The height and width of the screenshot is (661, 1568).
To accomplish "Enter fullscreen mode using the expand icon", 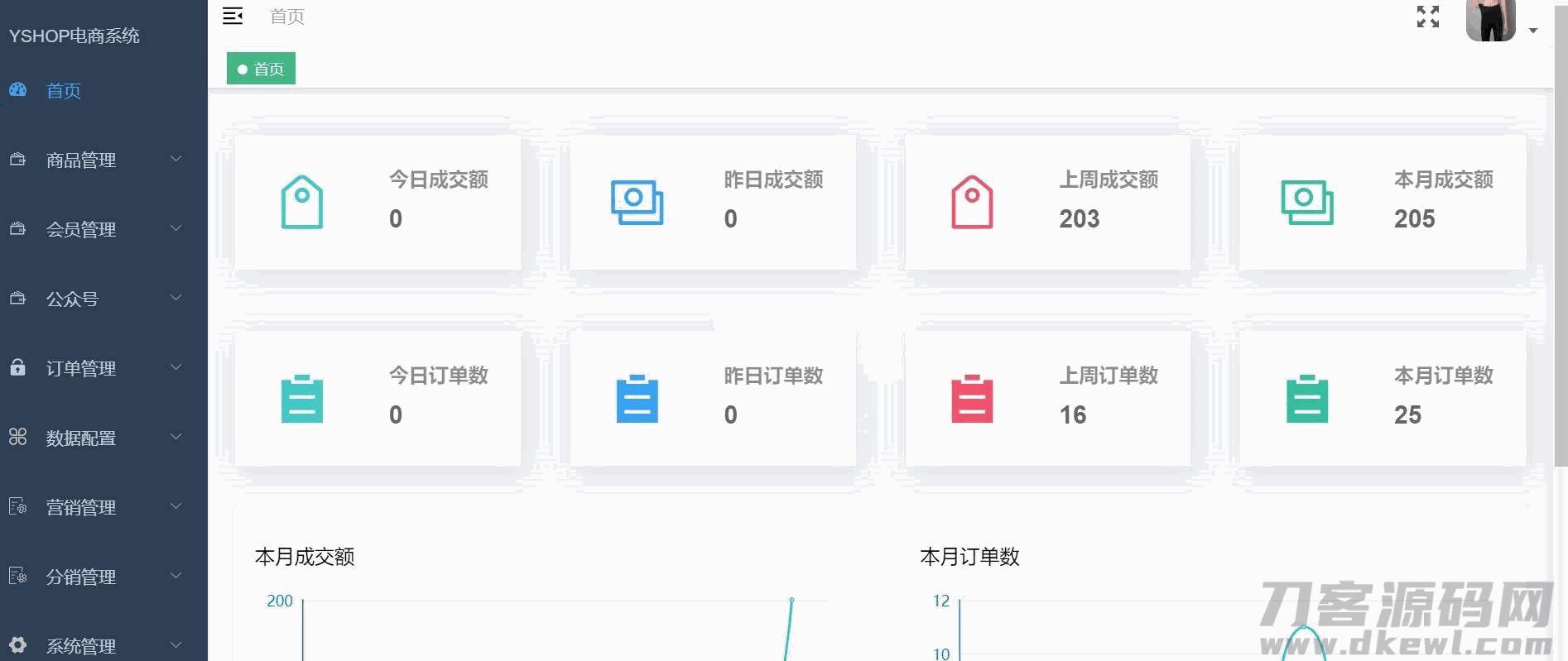I will click(1427, 17).
